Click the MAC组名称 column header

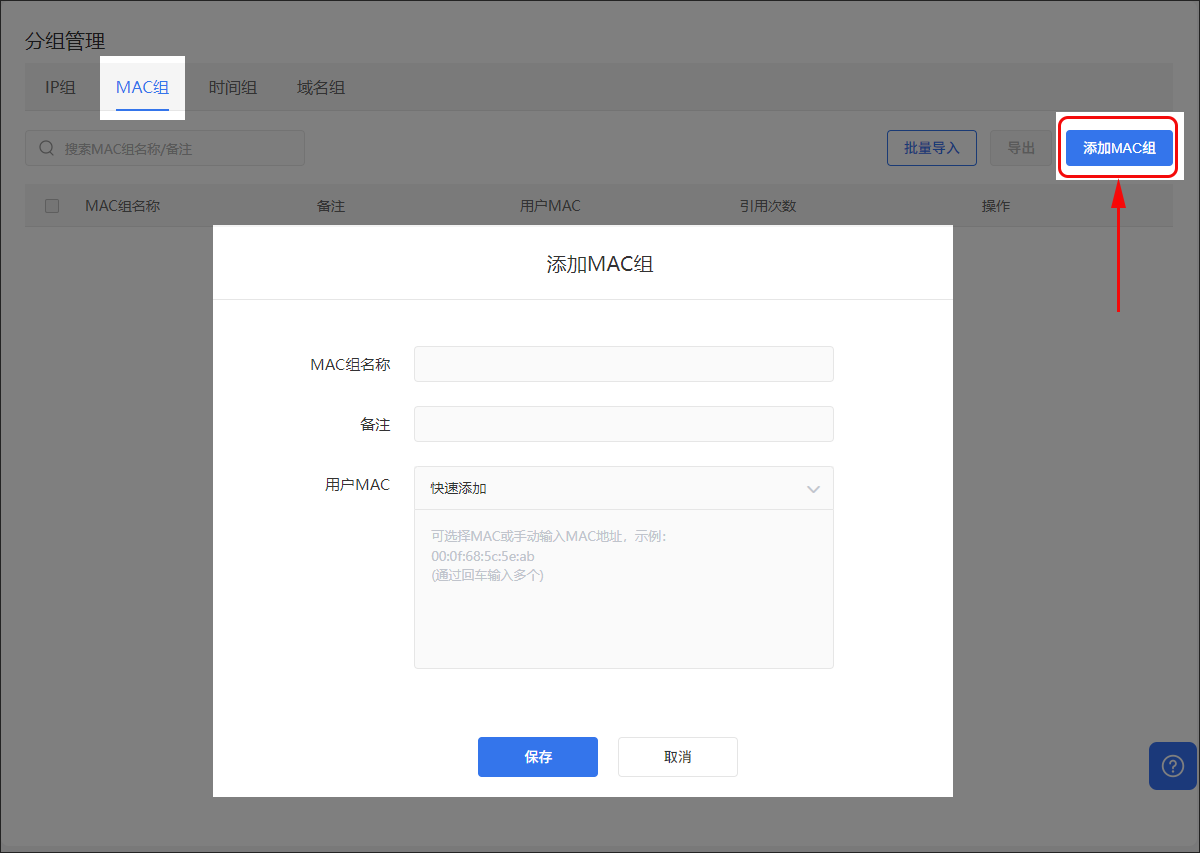(x=122, y=206)
